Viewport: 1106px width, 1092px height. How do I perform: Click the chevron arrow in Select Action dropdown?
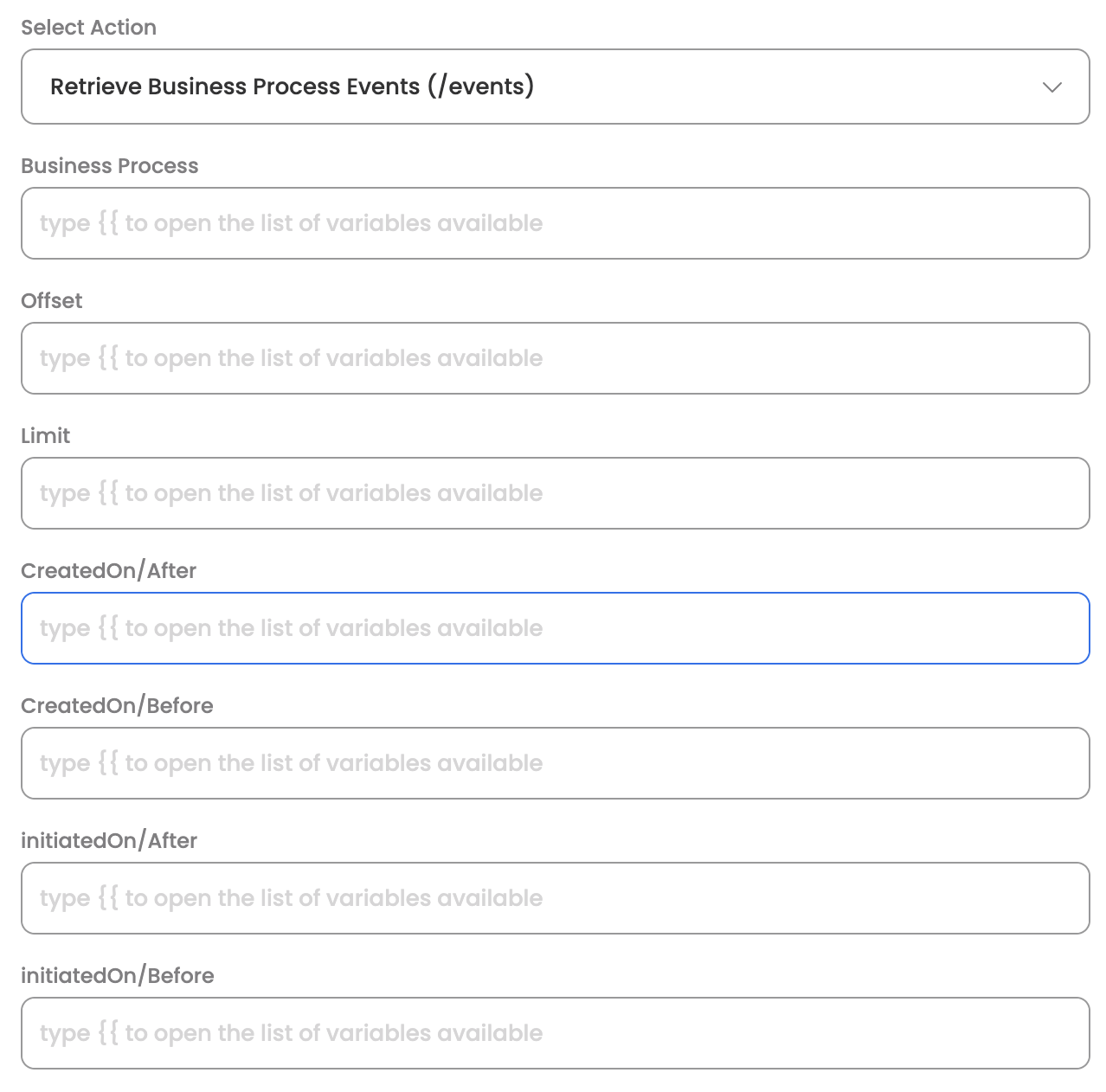click(x=1051, y=87)
